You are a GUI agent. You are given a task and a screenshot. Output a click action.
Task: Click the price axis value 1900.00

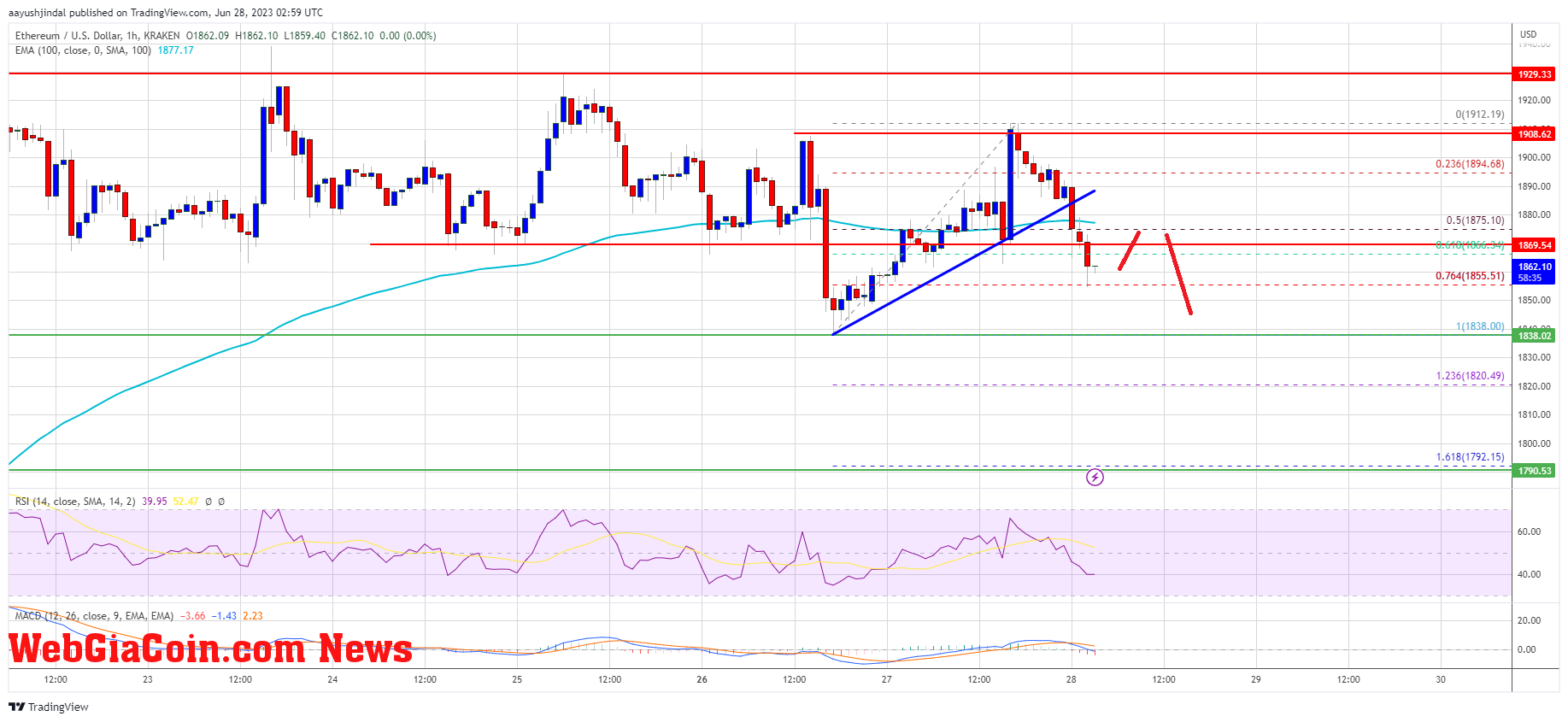tap(1535, 157)
